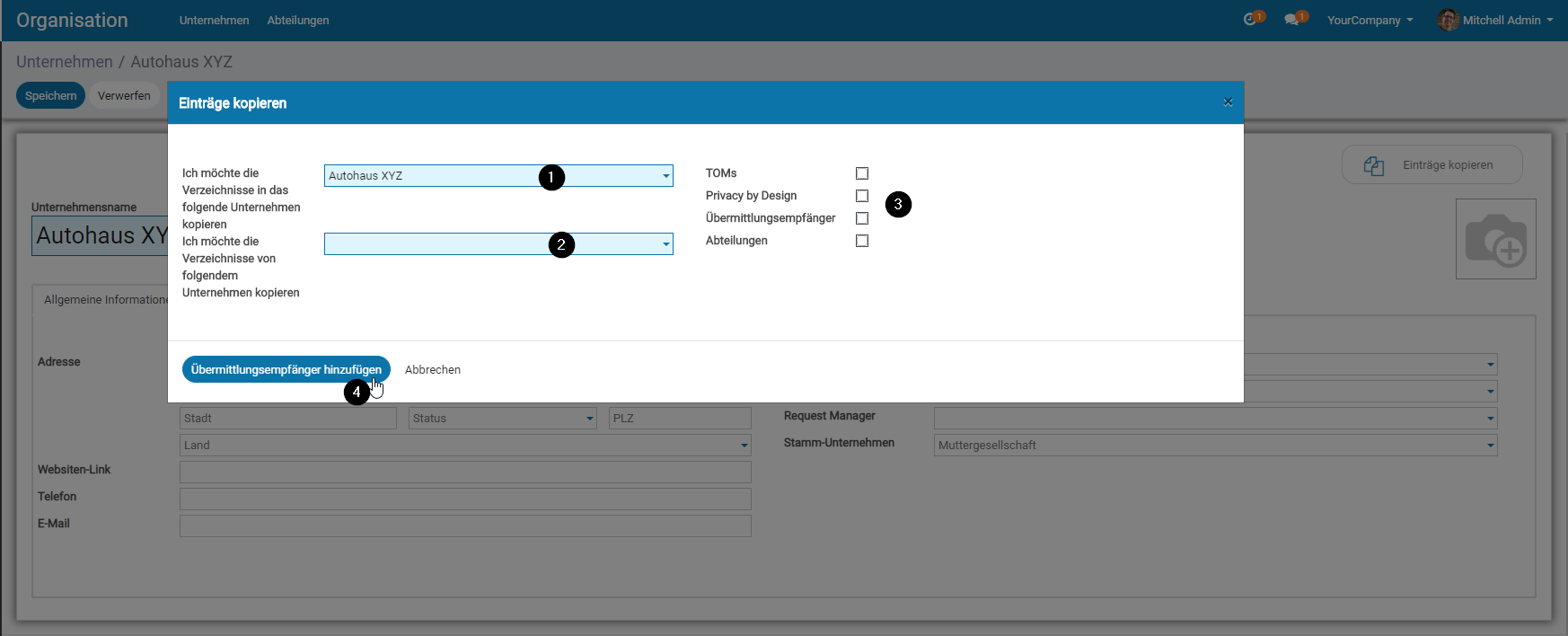Click the E-Mail input field
Viewport: 1568px width, 636px height.
click(x=465, y=526)
